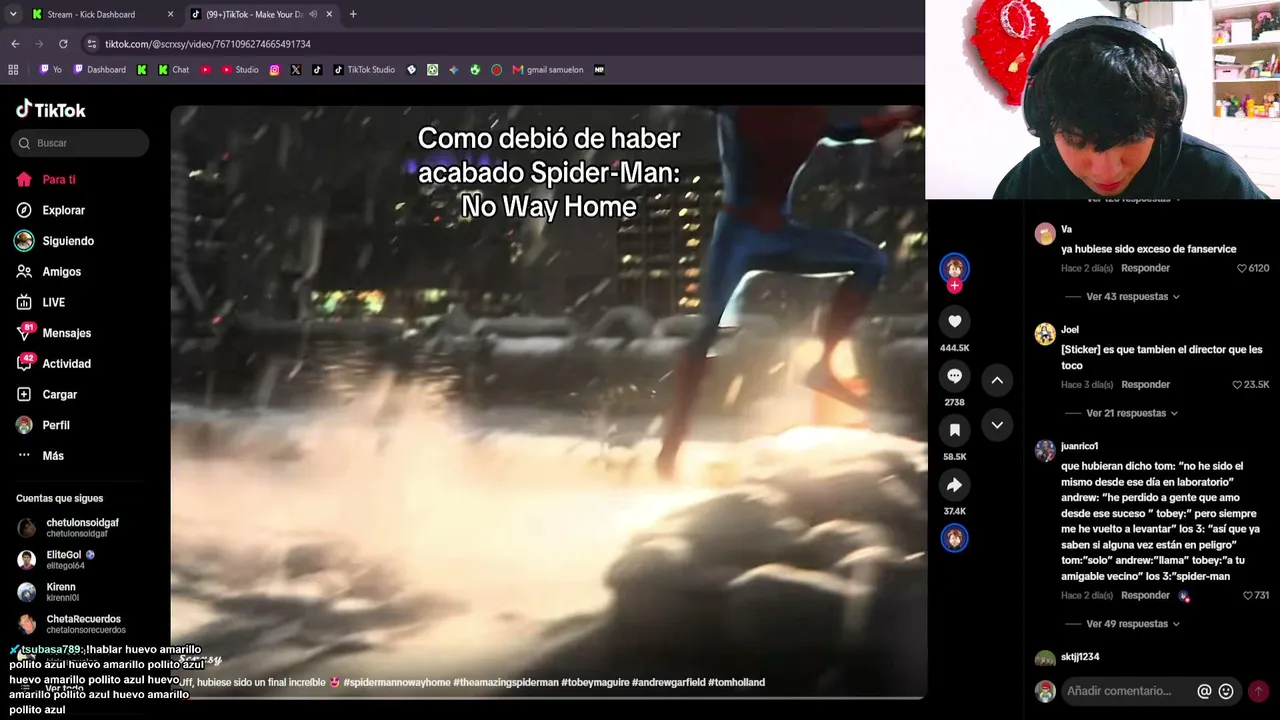
Task: View site information icon in address bar
Action: [92, 44]
